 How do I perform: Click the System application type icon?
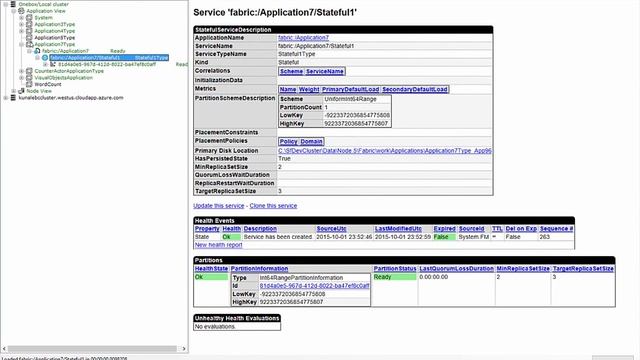click(29, 18)
